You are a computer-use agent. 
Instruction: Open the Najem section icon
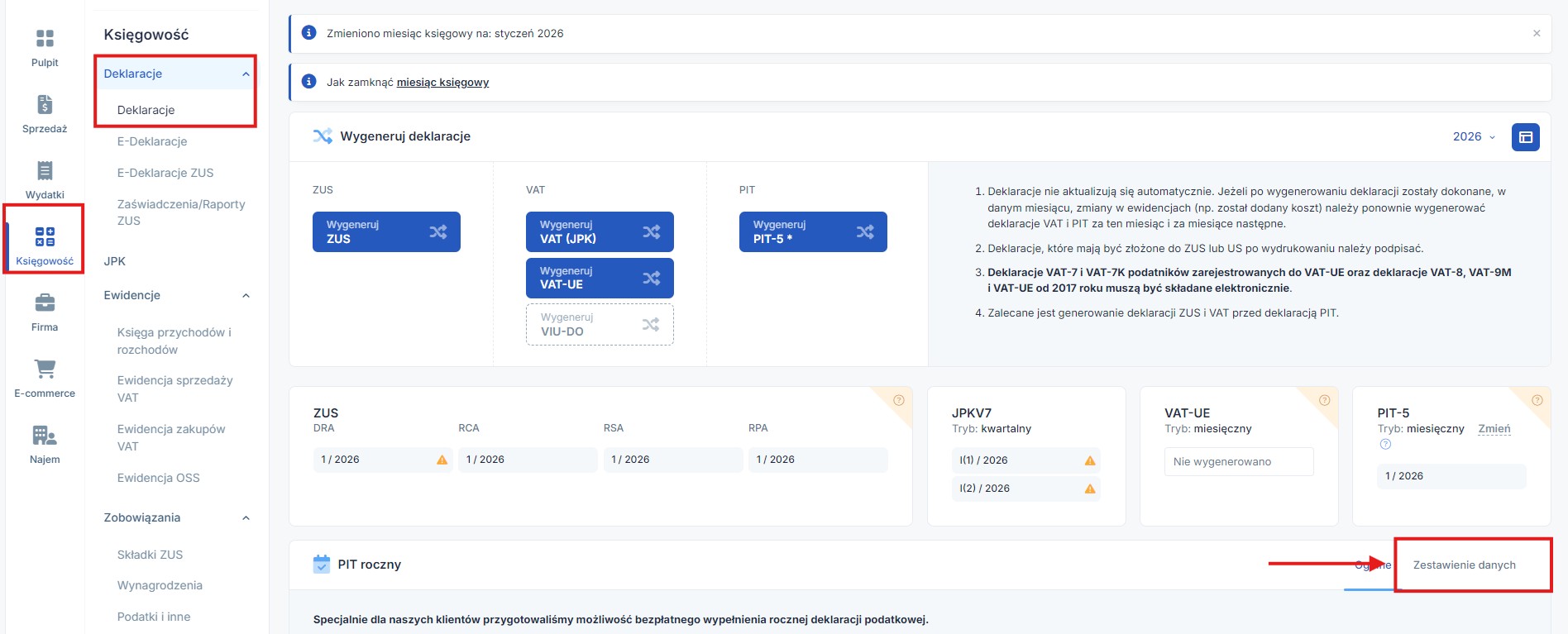coord(45,436)
